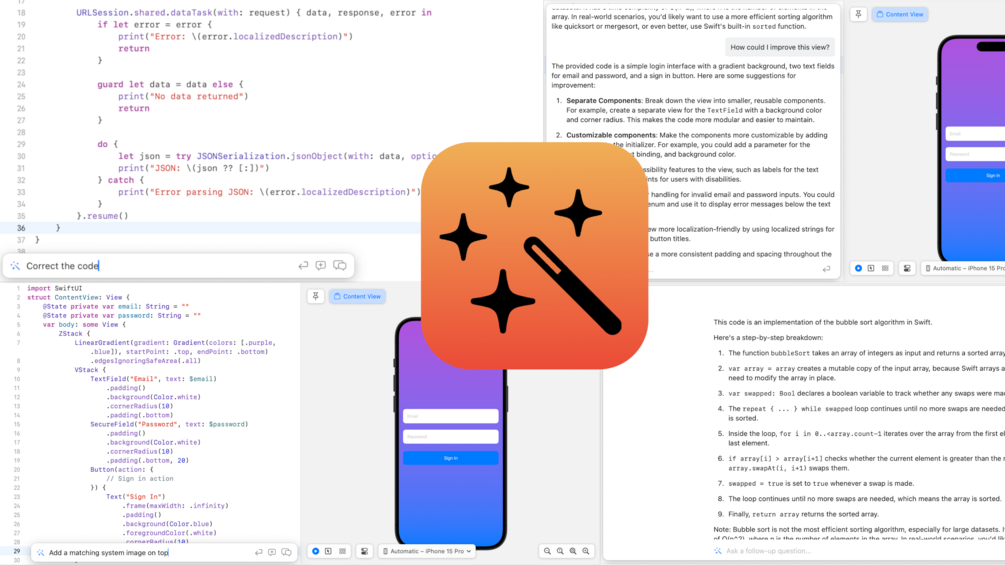The width and height of the screenshot is (1005, 565).
Task: Click the "How could I improve this view?" bubble
Action: [x=779, y=47]
